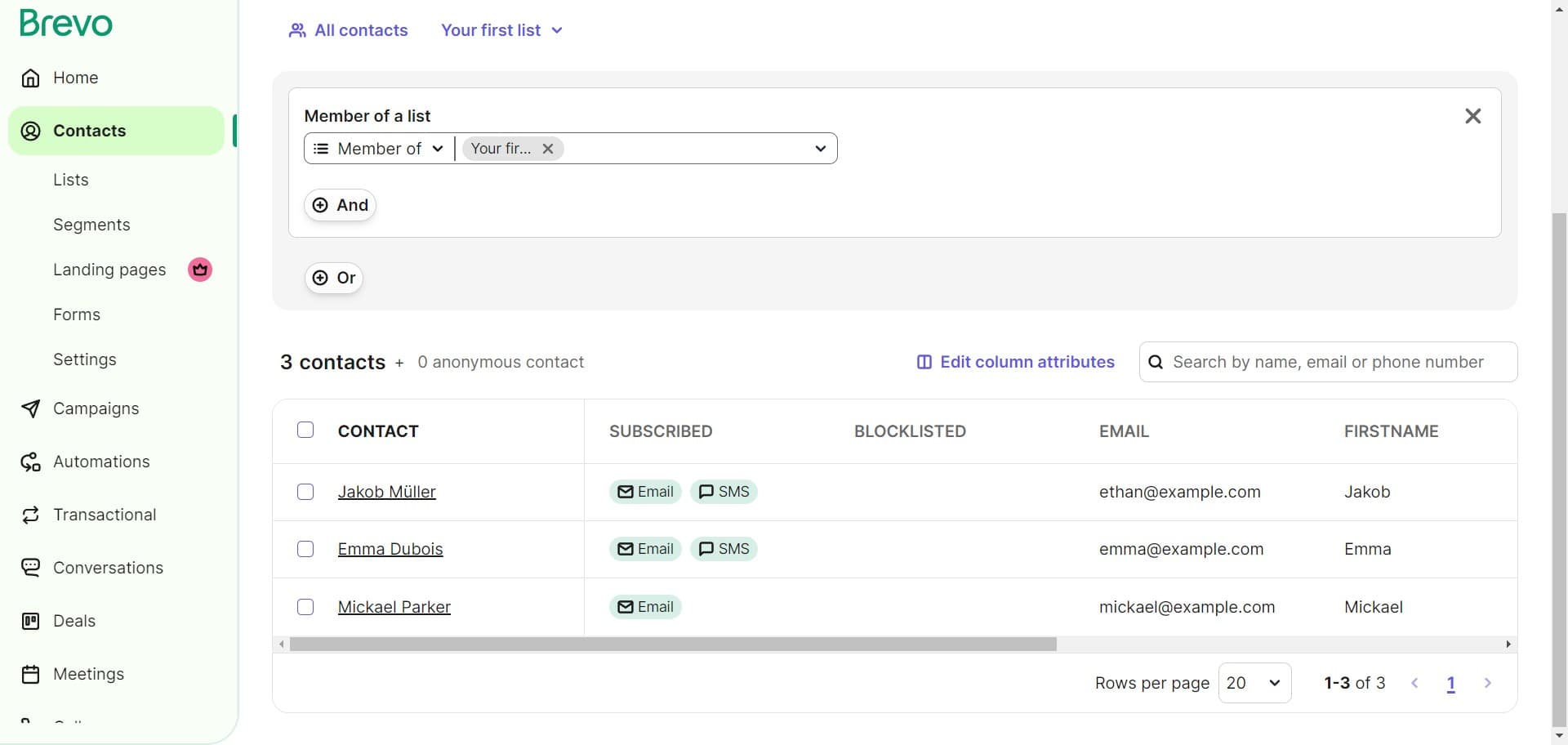Click the Deals board icon
The height and width of the screenshot is (745, 1568).
(x=31, y=621)
